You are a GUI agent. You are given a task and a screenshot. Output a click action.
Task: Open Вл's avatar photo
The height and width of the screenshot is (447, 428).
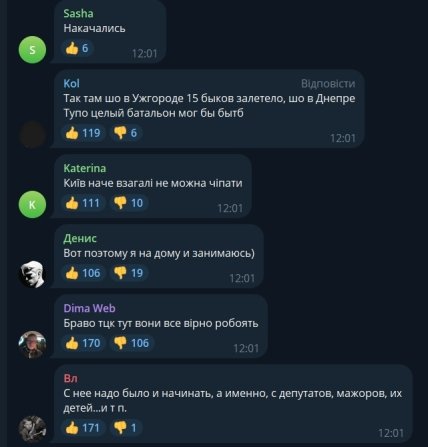(x=32, y=429)
